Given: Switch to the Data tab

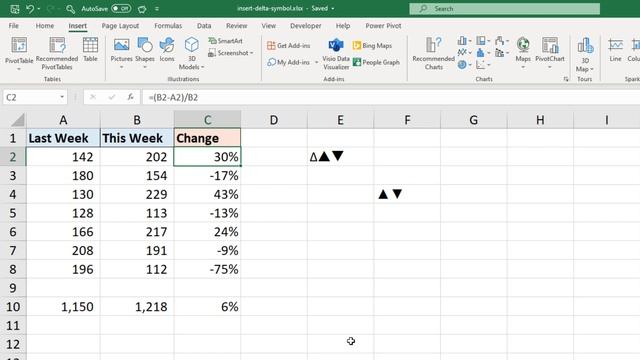Looking at the screenshot, I should pos(204,26).
